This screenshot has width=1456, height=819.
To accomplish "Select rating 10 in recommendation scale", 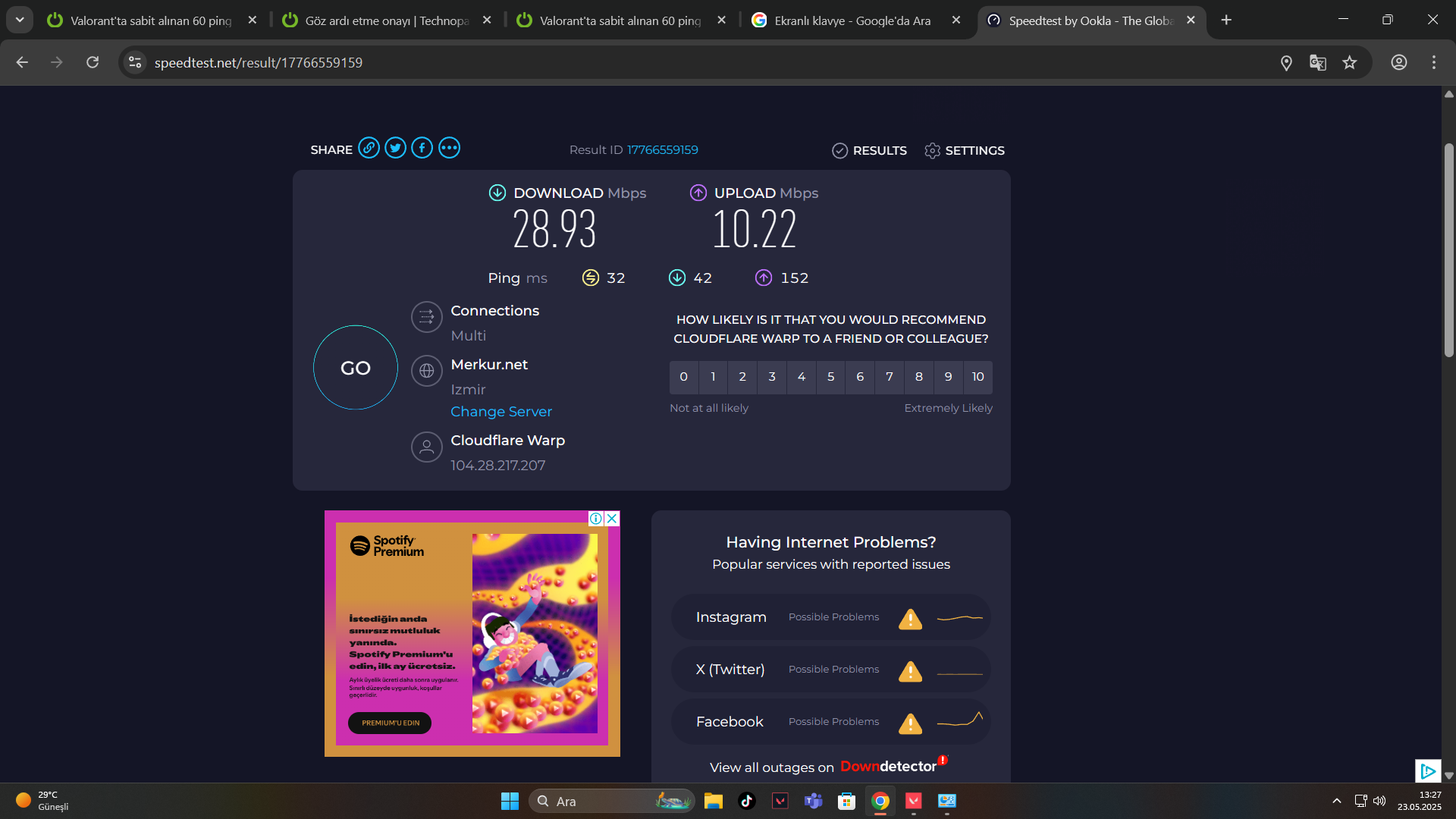I will (x=977, y=377).
